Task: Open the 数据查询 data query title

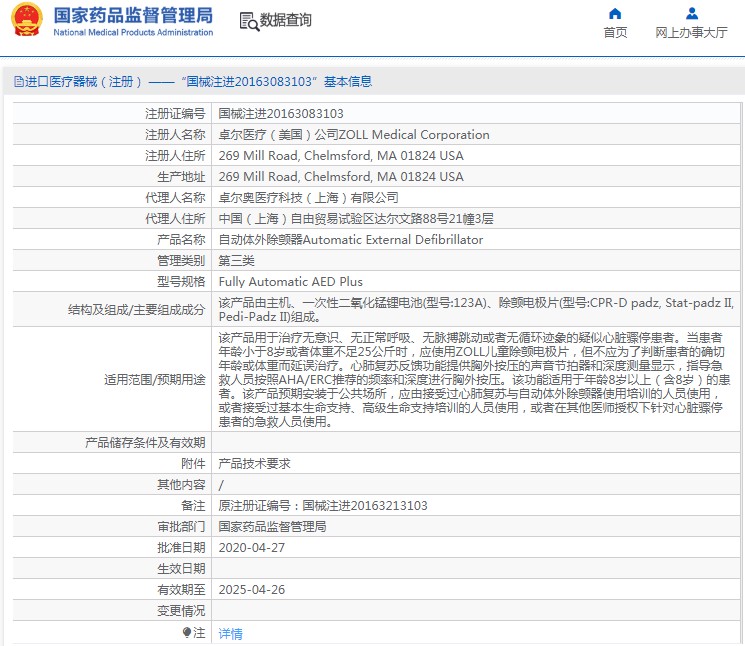Action: click(x=286, y=20)
